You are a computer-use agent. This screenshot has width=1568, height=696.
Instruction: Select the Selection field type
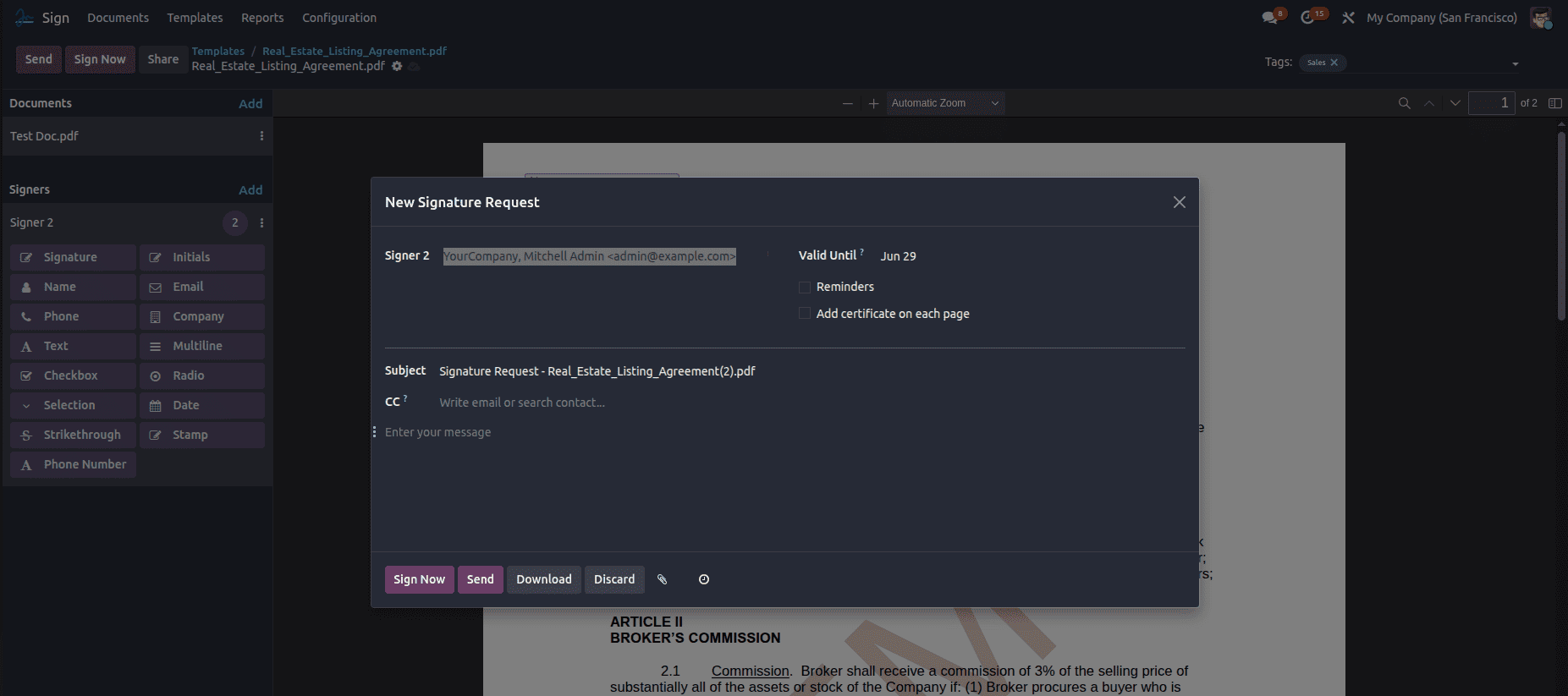73,405
